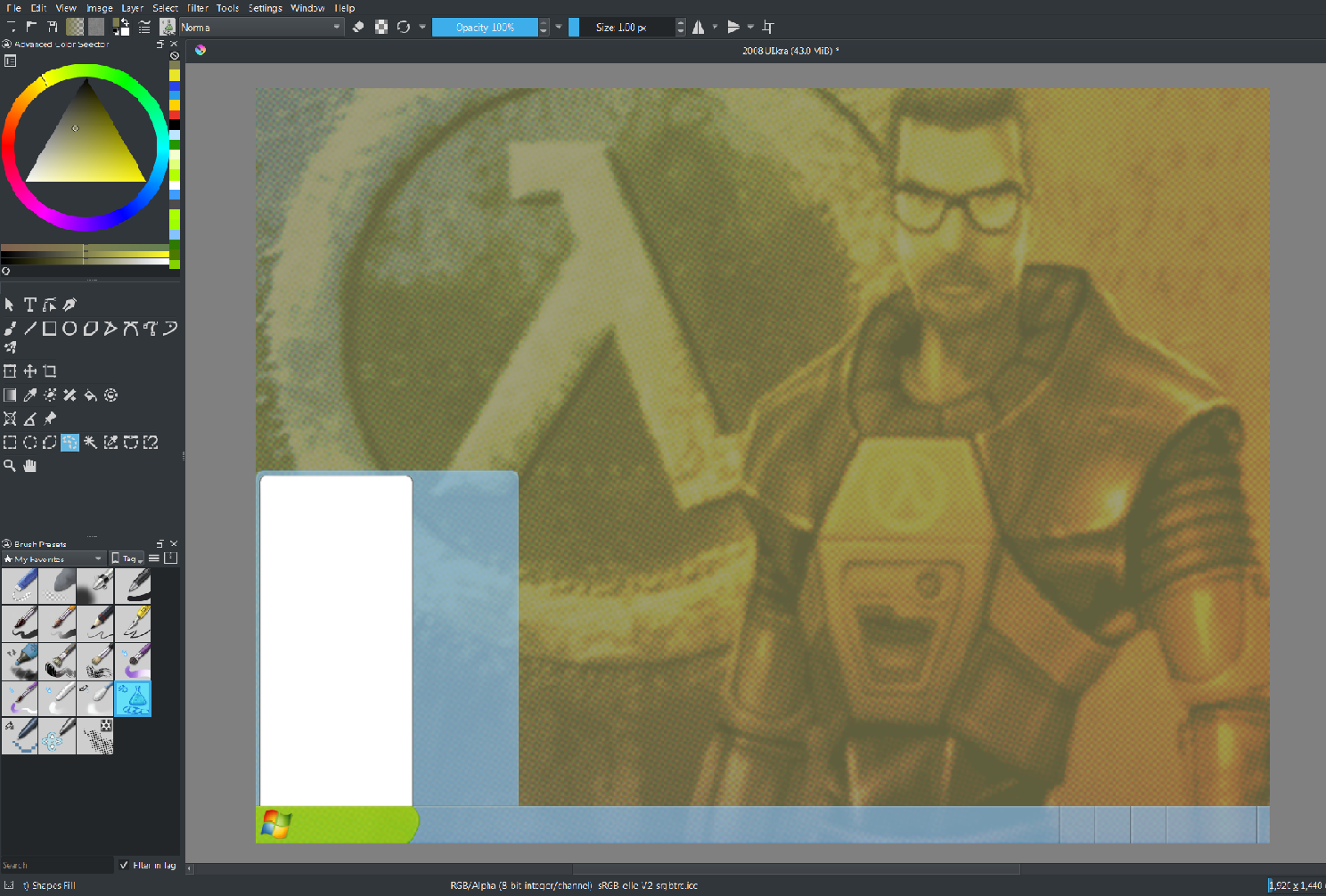Open the Layer menu
This screenshot has width=1326, height=896.
133,8
